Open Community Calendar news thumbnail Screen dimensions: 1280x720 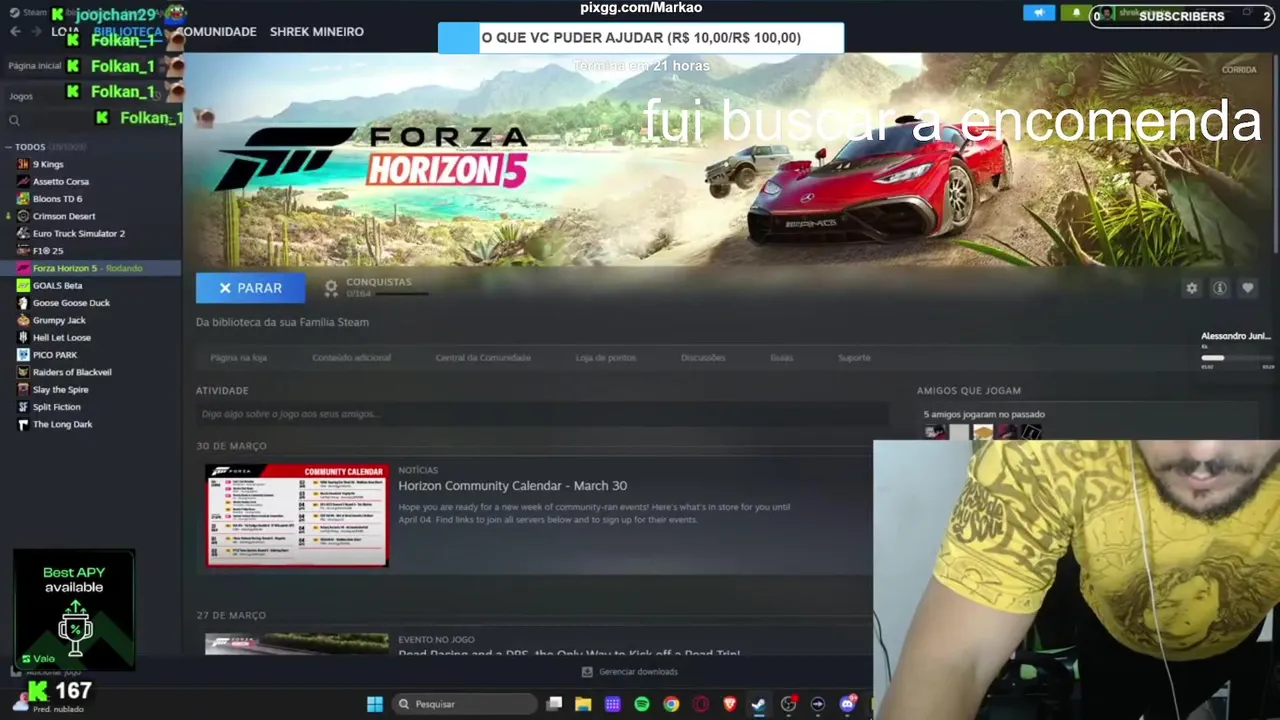tap(297, 515)
